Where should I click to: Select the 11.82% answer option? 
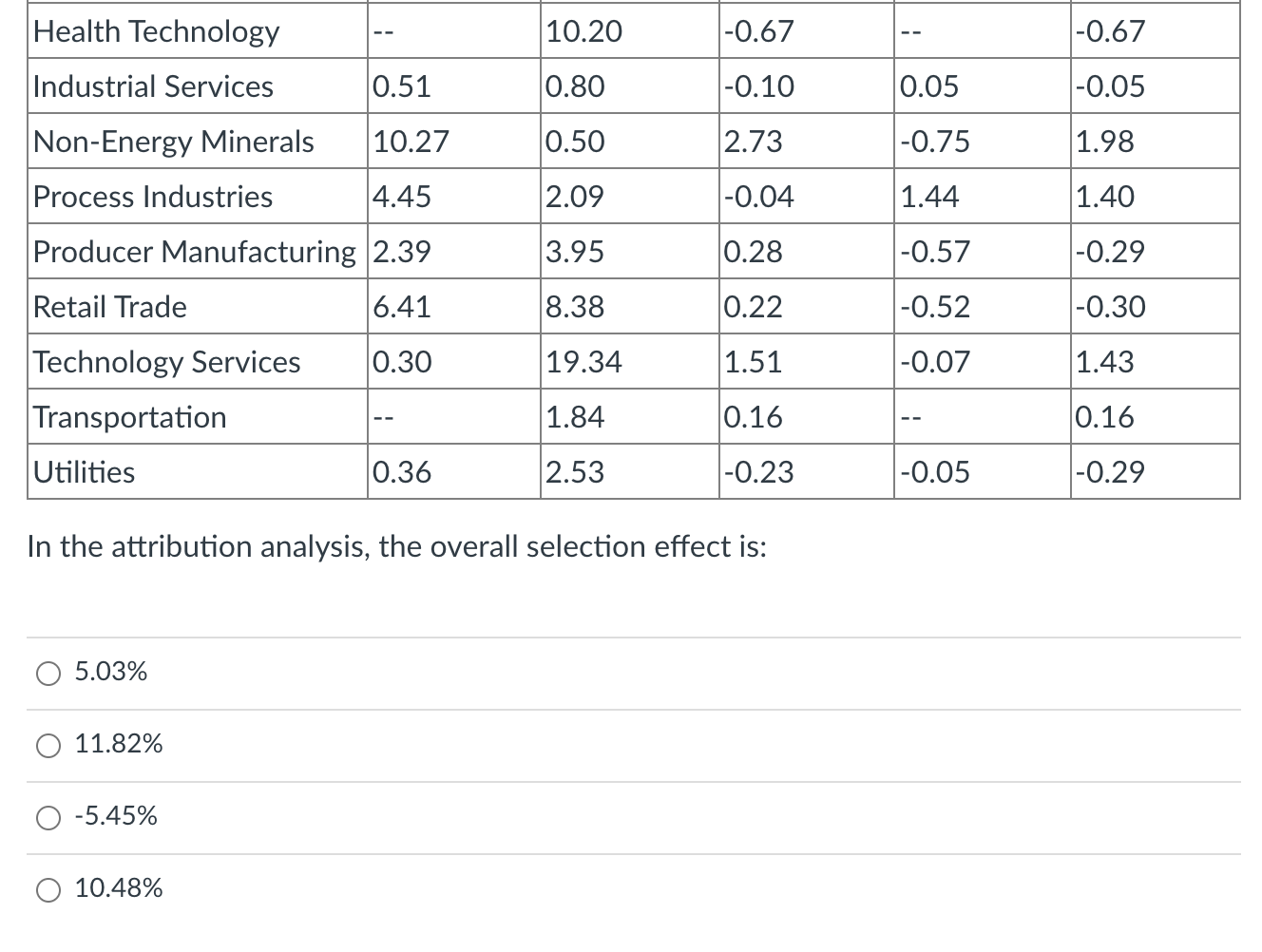[x=48, y=746]
